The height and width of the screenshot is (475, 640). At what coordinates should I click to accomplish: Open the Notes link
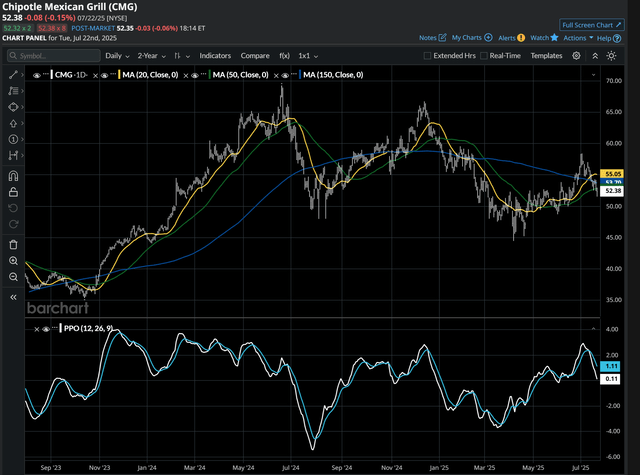click(x=428, y=38)
